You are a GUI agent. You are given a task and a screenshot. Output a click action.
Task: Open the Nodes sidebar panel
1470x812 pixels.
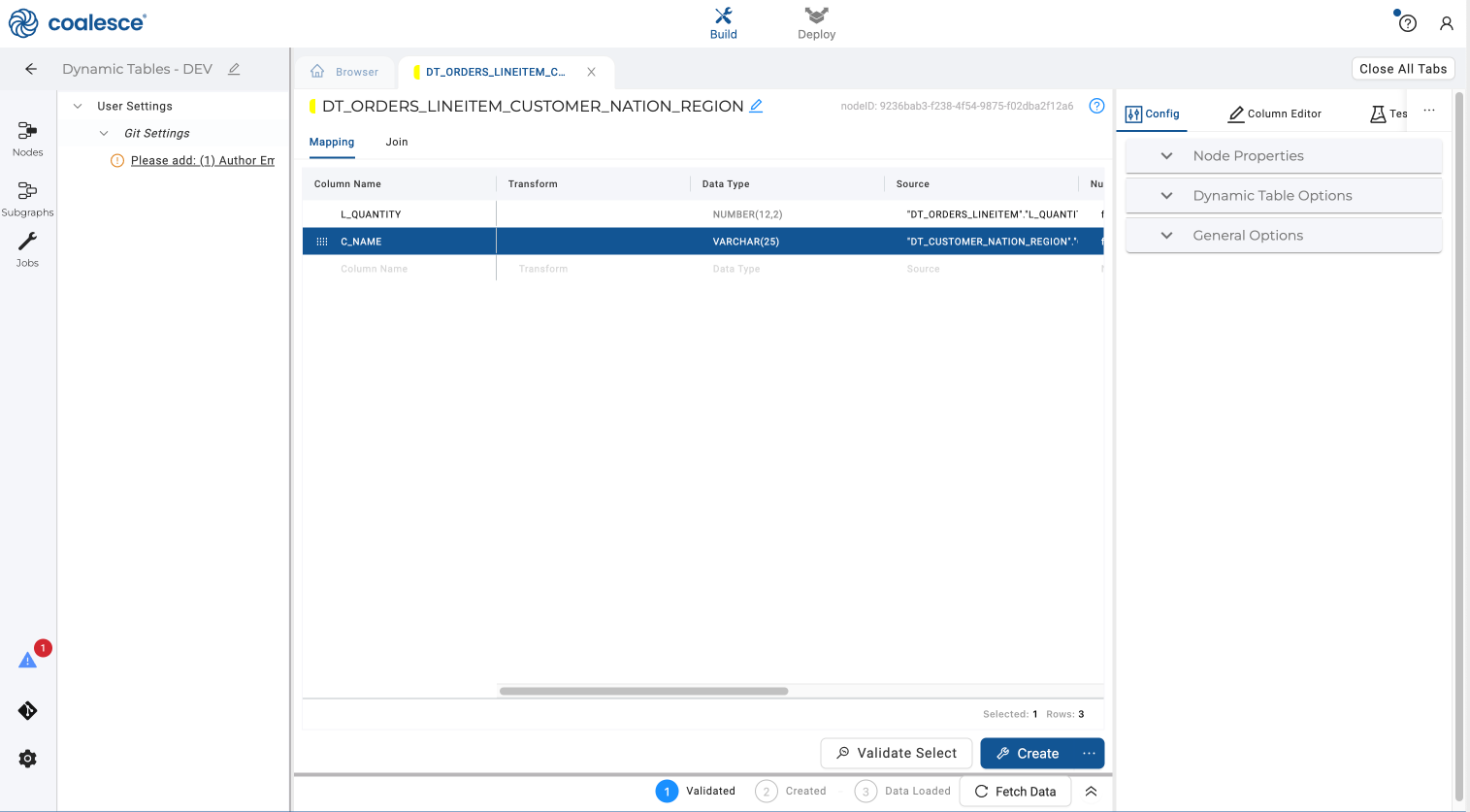click(27, 138)
